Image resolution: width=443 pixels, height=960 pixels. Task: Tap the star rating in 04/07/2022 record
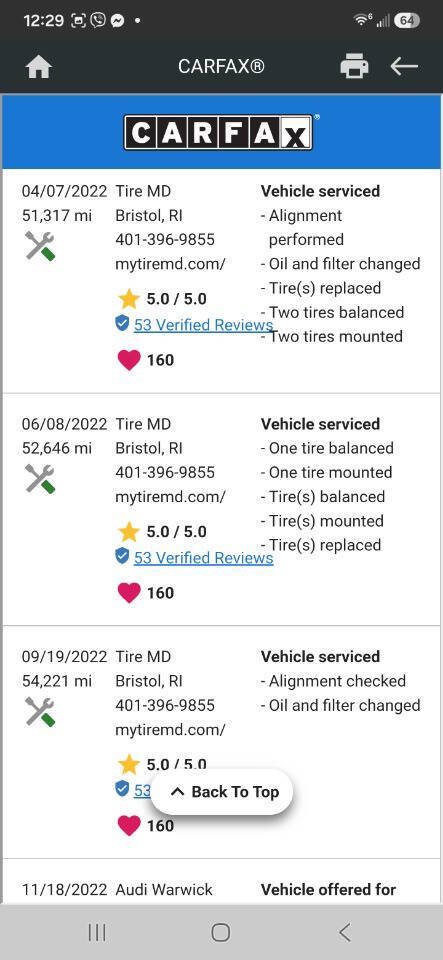click(162, 299)
